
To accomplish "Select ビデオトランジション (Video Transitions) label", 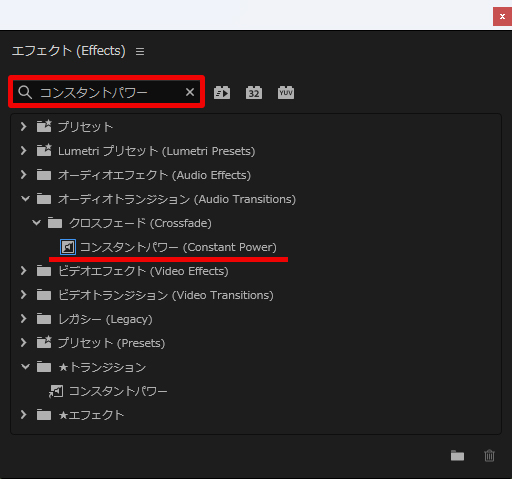I will tap(166, 295).
